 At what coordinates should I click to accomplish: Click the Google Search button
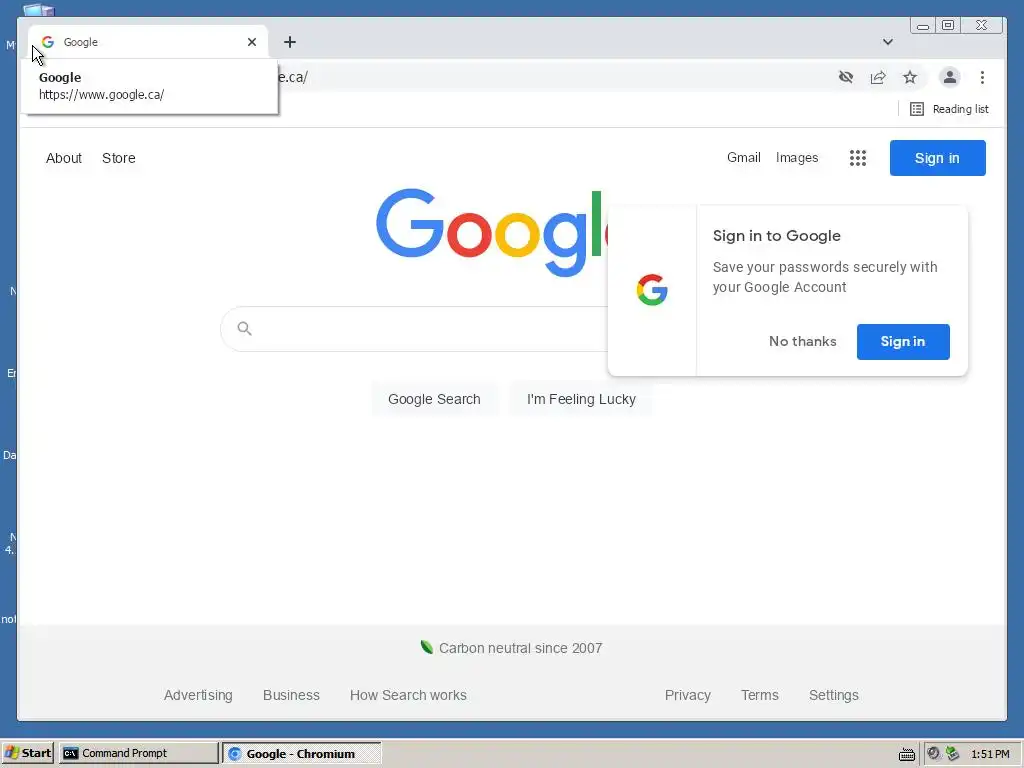pos(434,399)
